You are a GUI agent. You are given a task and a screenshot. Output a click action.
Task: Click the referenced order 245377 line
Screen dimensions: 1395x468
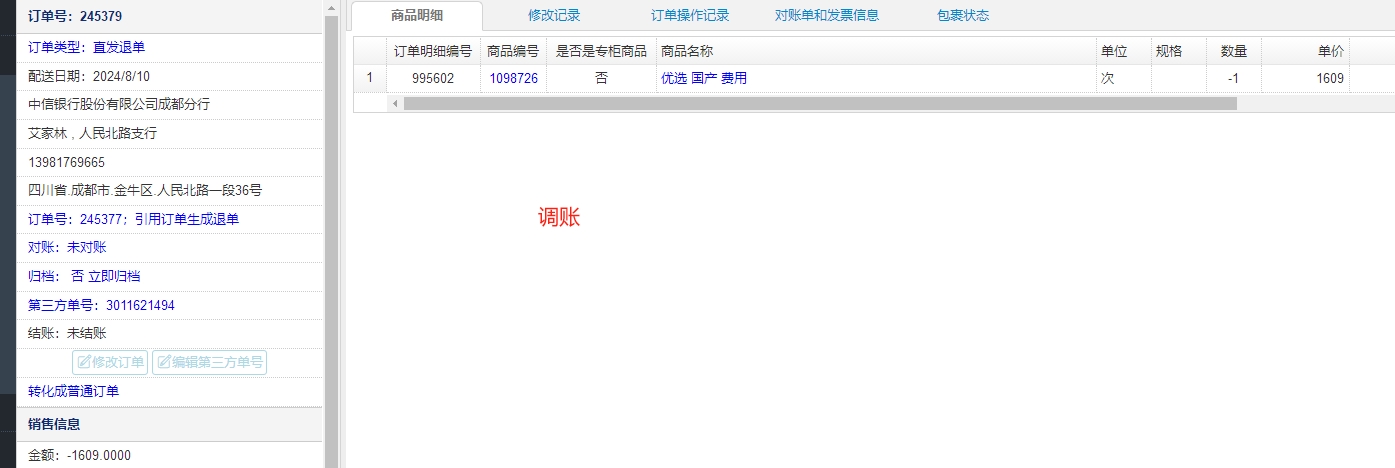(133, 219)
